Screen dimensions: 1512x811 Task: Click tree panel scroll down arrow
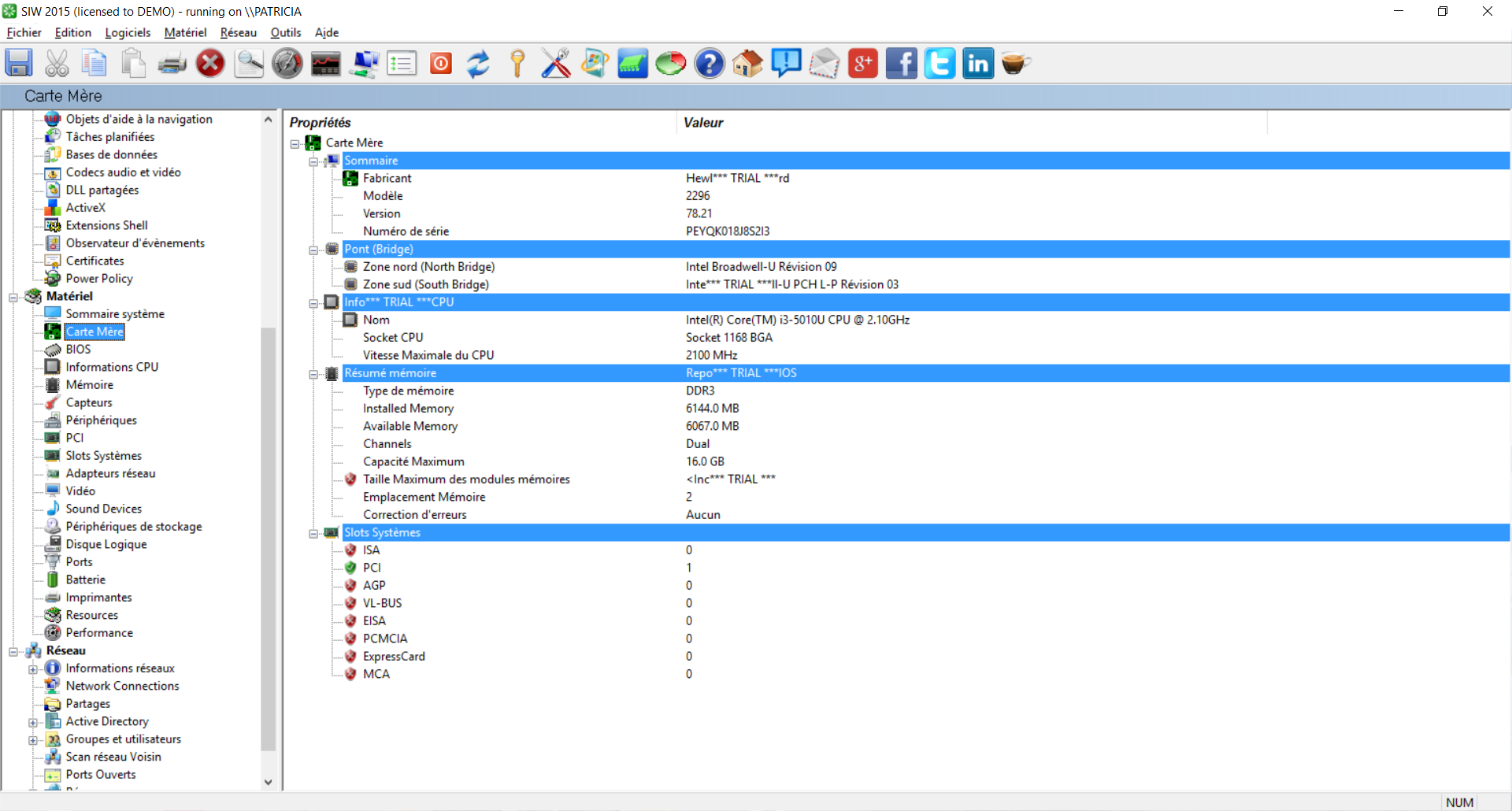[x=268, y=782]
